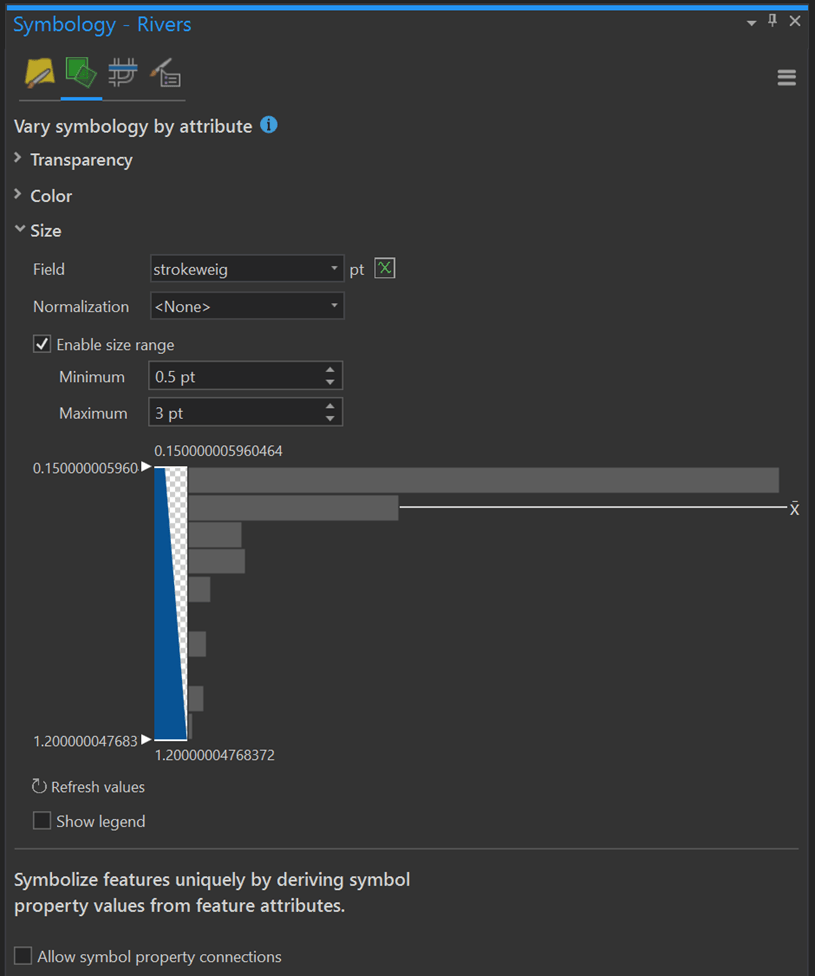Open the Symbology pane hamburger menu
Screen dimensions: 815x976
coord(787,78)
